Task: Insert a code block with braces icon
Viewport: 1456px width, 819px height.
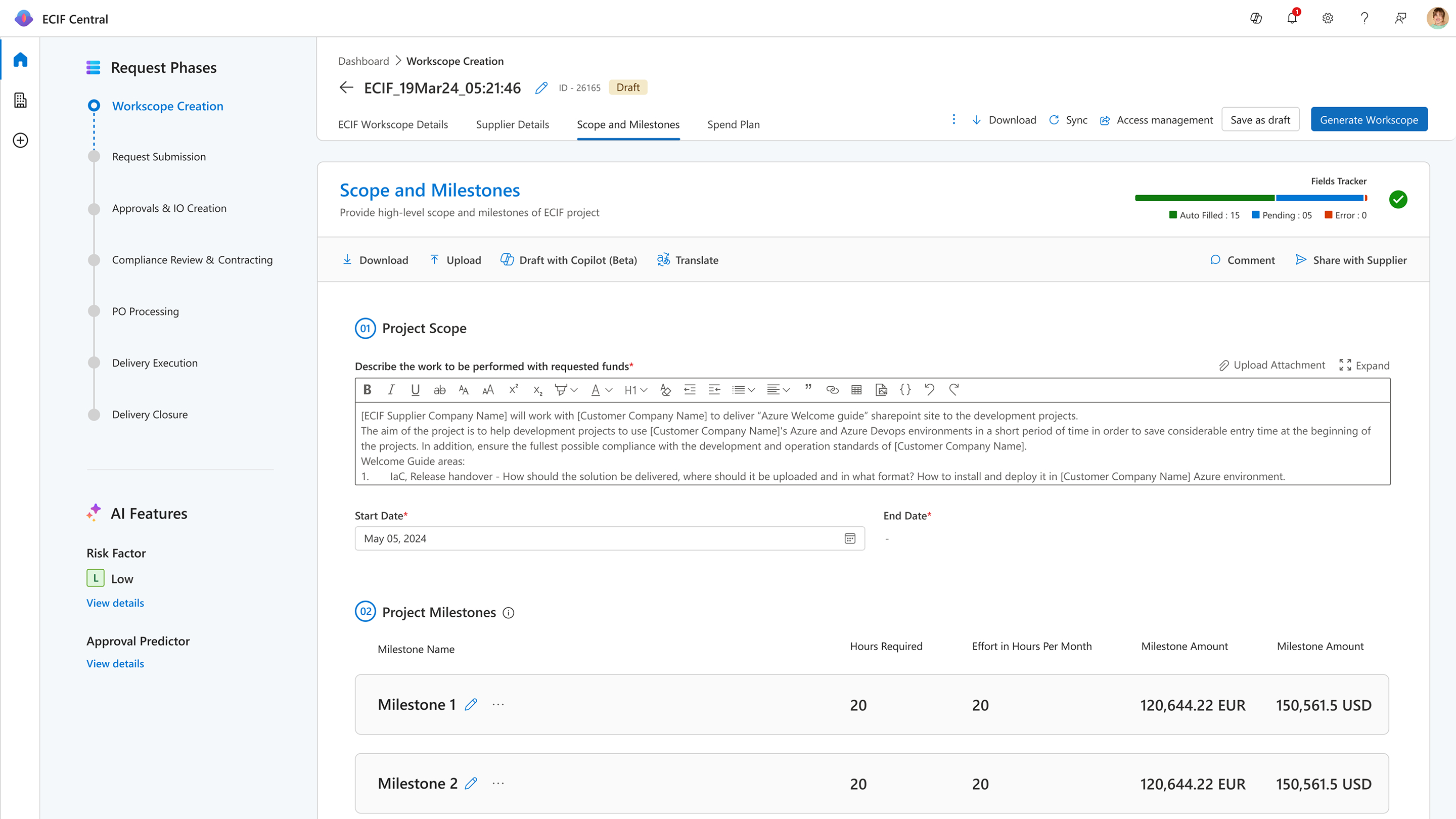Action: click(905, 389)
